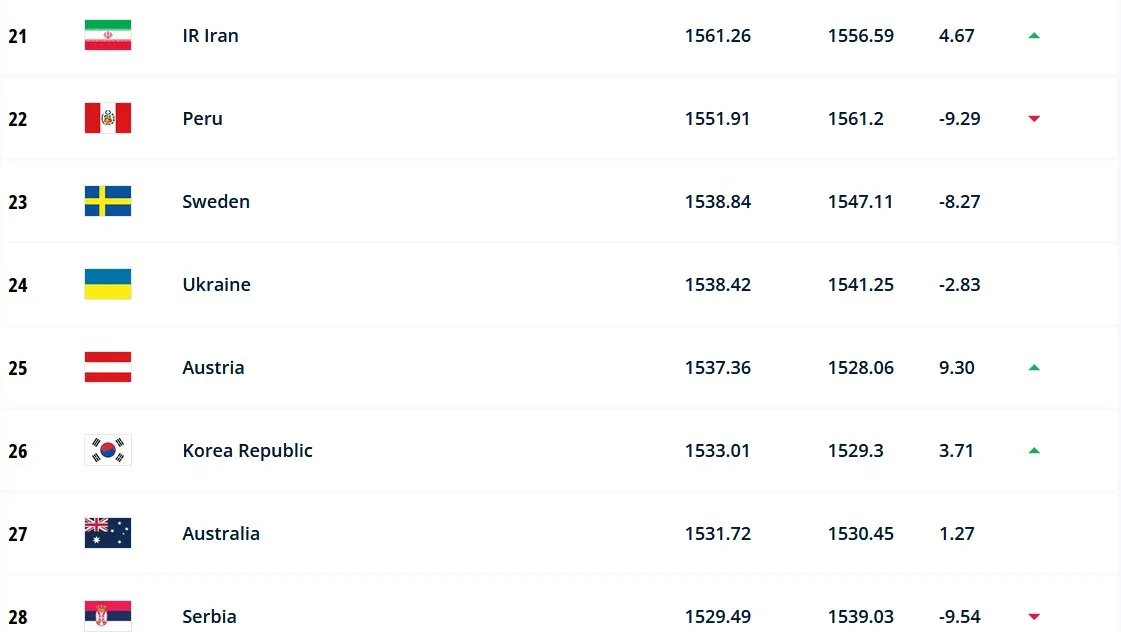Click the Australia flag icon
The width and height of the screenshot is (1121, 632).
(x=107, y=533)
